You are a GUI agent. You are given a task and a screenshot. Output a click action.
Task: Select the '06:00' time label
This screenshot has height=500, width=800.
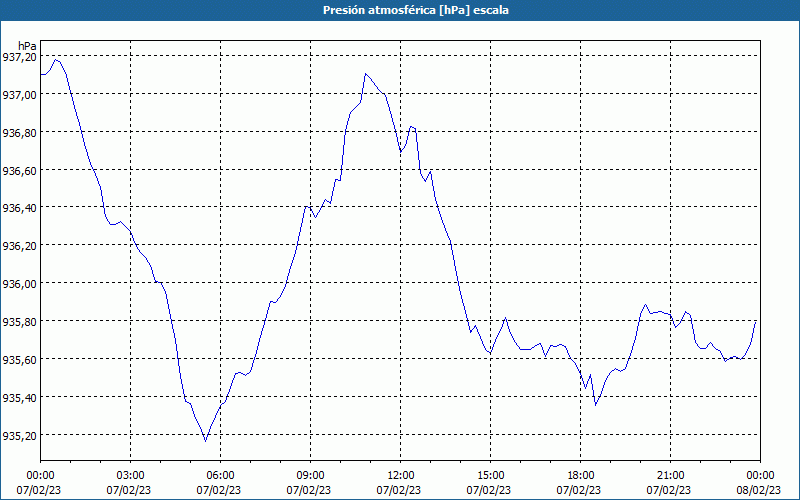point(220,476)
